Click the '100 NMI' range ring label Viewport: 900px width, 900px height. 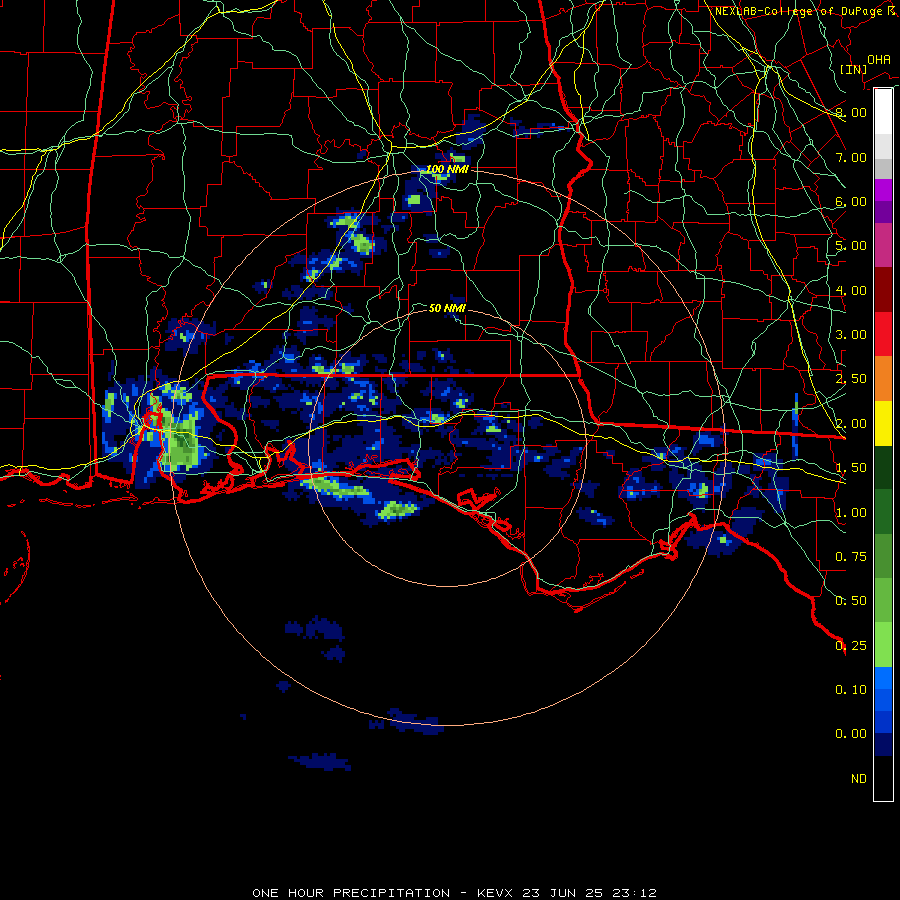click(447, 169)
